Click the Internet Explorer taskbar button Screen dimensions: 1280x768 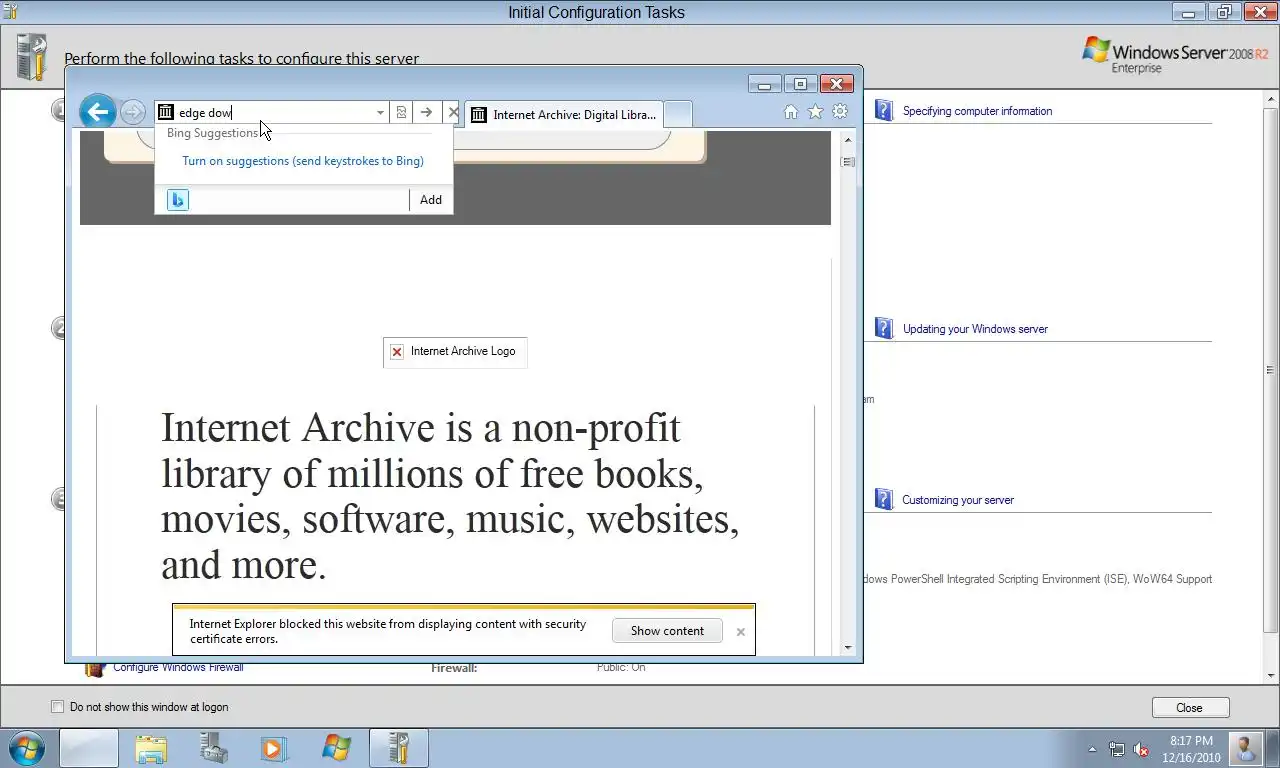89,749
